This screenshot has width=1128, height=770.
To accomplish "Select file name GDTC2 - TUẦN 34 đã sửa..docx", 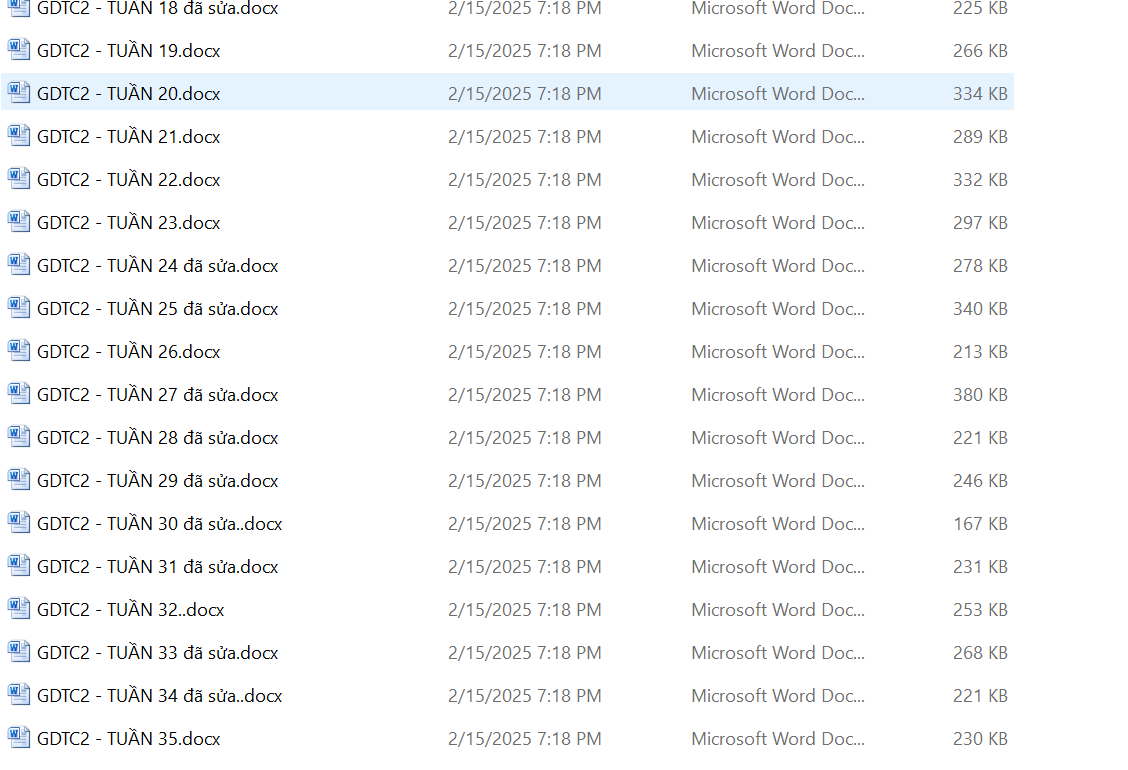I will (x=159, y=696).
